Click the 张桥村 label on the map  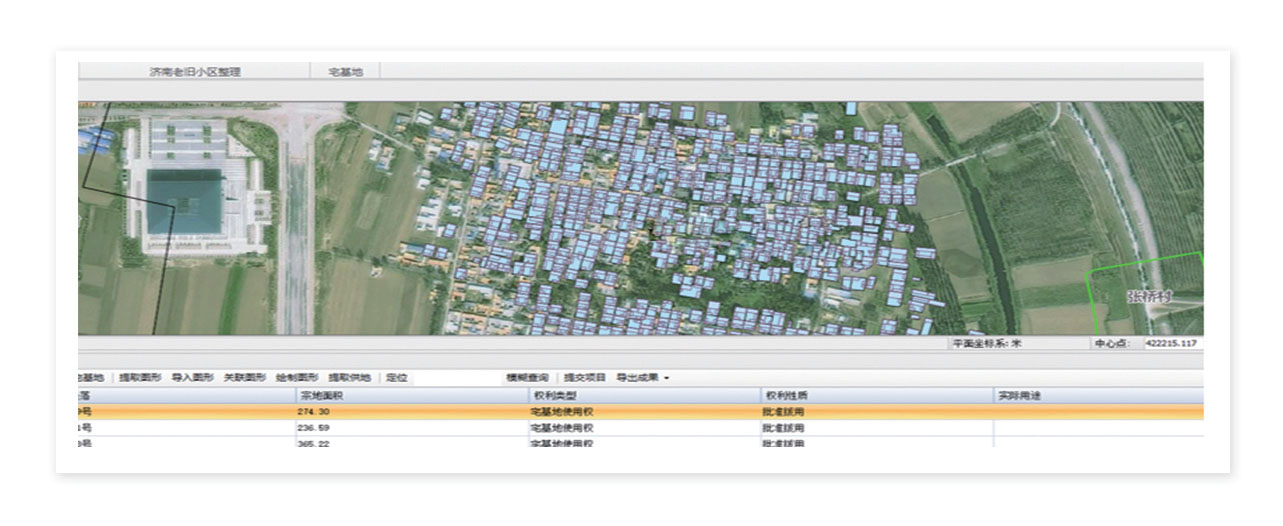[1149, 297]
